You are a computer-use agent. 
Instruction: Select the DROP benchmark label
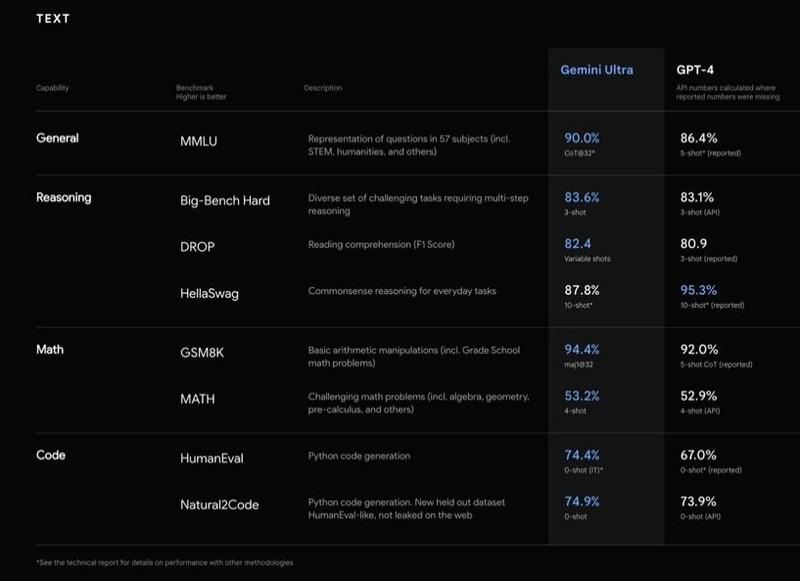200,245
